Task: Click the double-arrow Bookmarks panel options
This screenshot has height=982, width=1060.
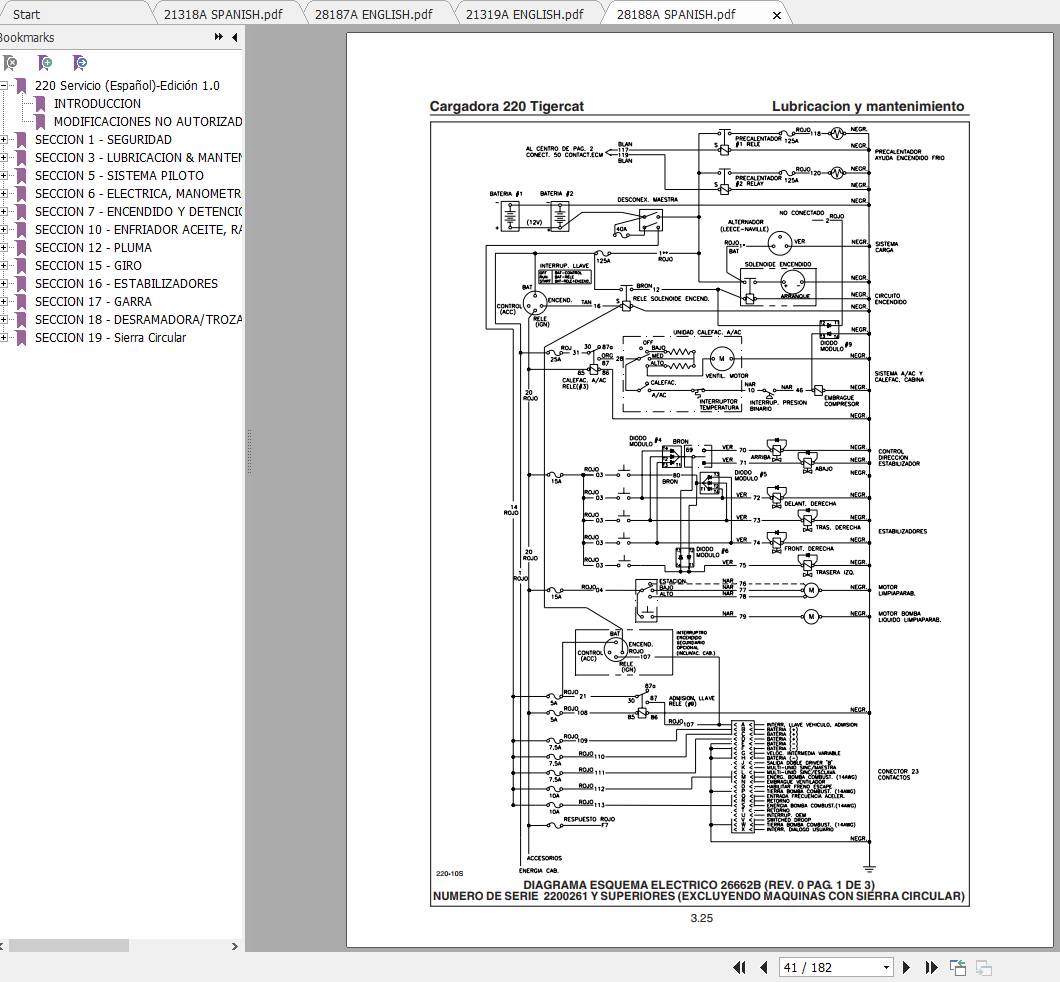Action: pyautogui.click(x=218, y=37)
